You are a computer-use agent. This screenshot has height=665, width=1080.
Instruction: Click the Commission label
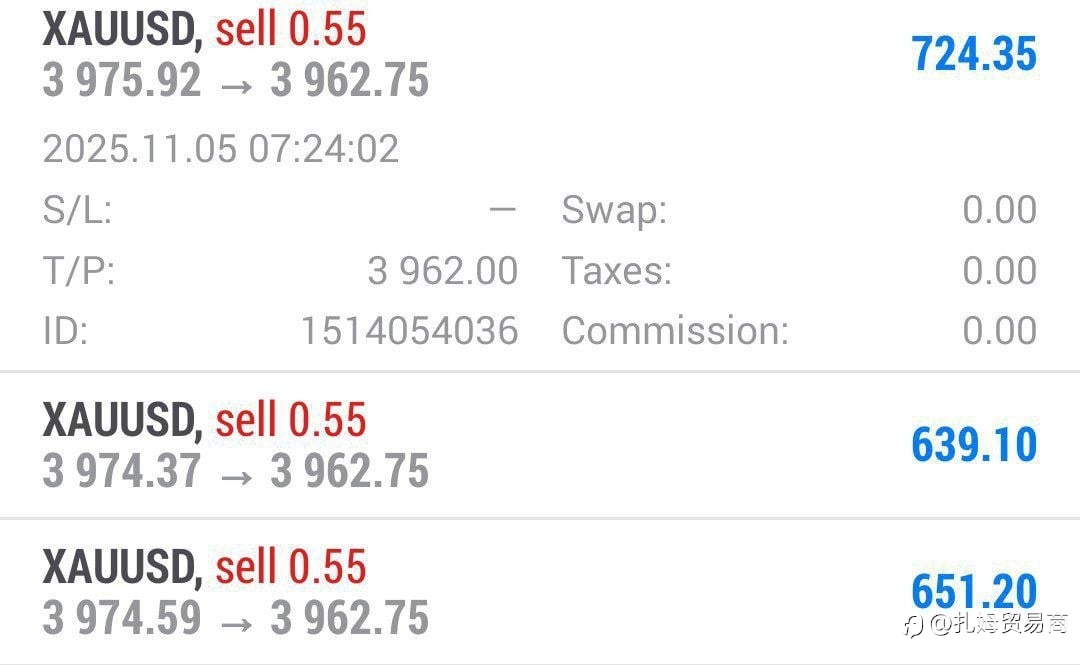[675, 331]
